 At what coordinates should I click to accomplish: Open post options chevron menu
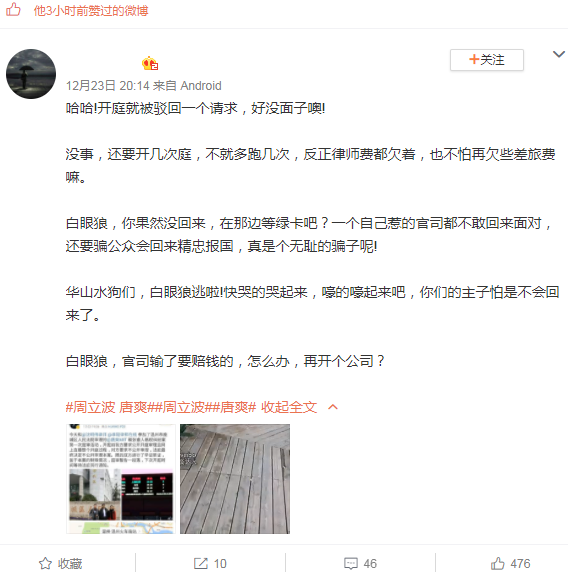click(559, 54)
